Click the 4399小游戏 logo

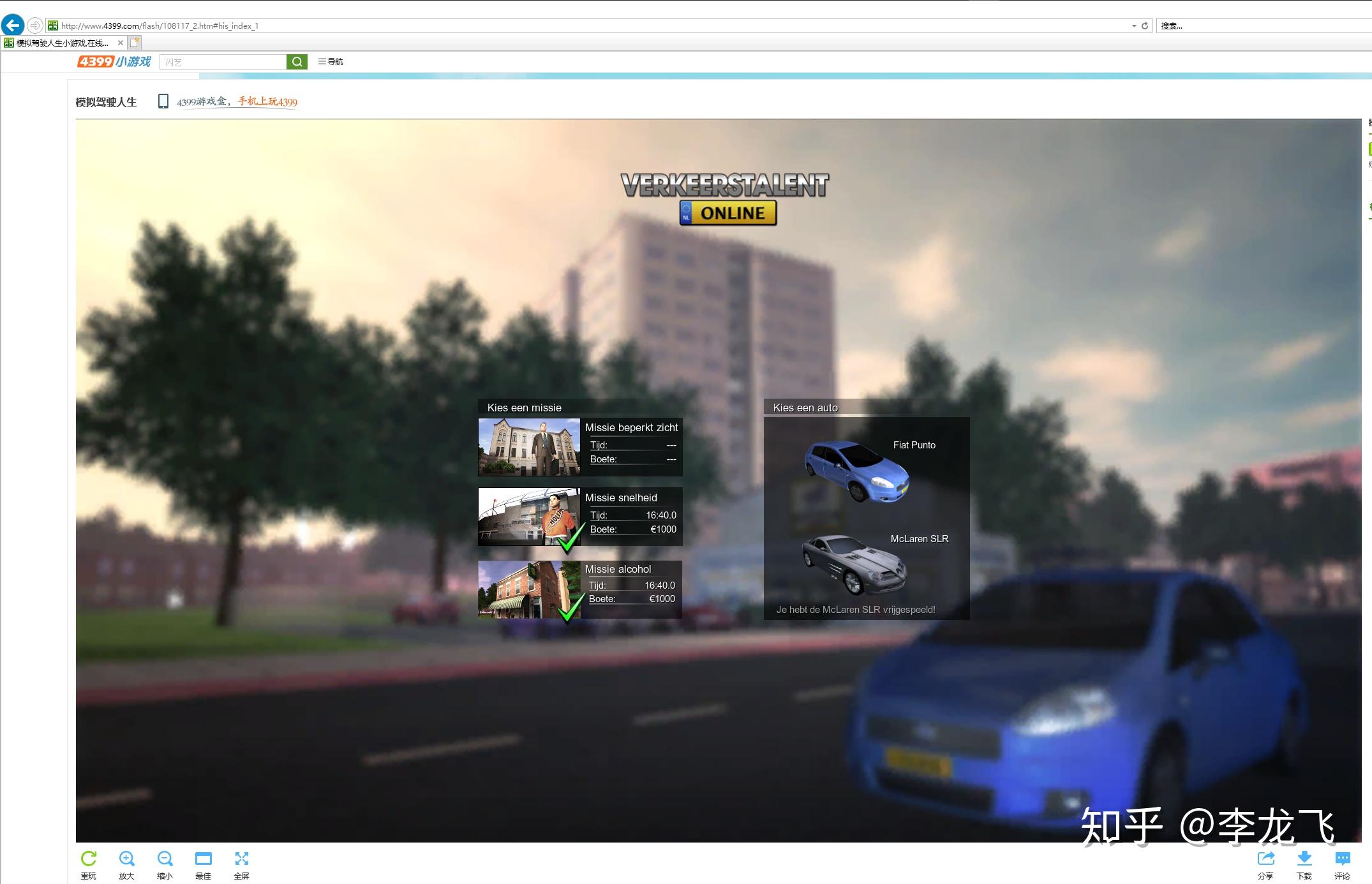tap(114, 61)
